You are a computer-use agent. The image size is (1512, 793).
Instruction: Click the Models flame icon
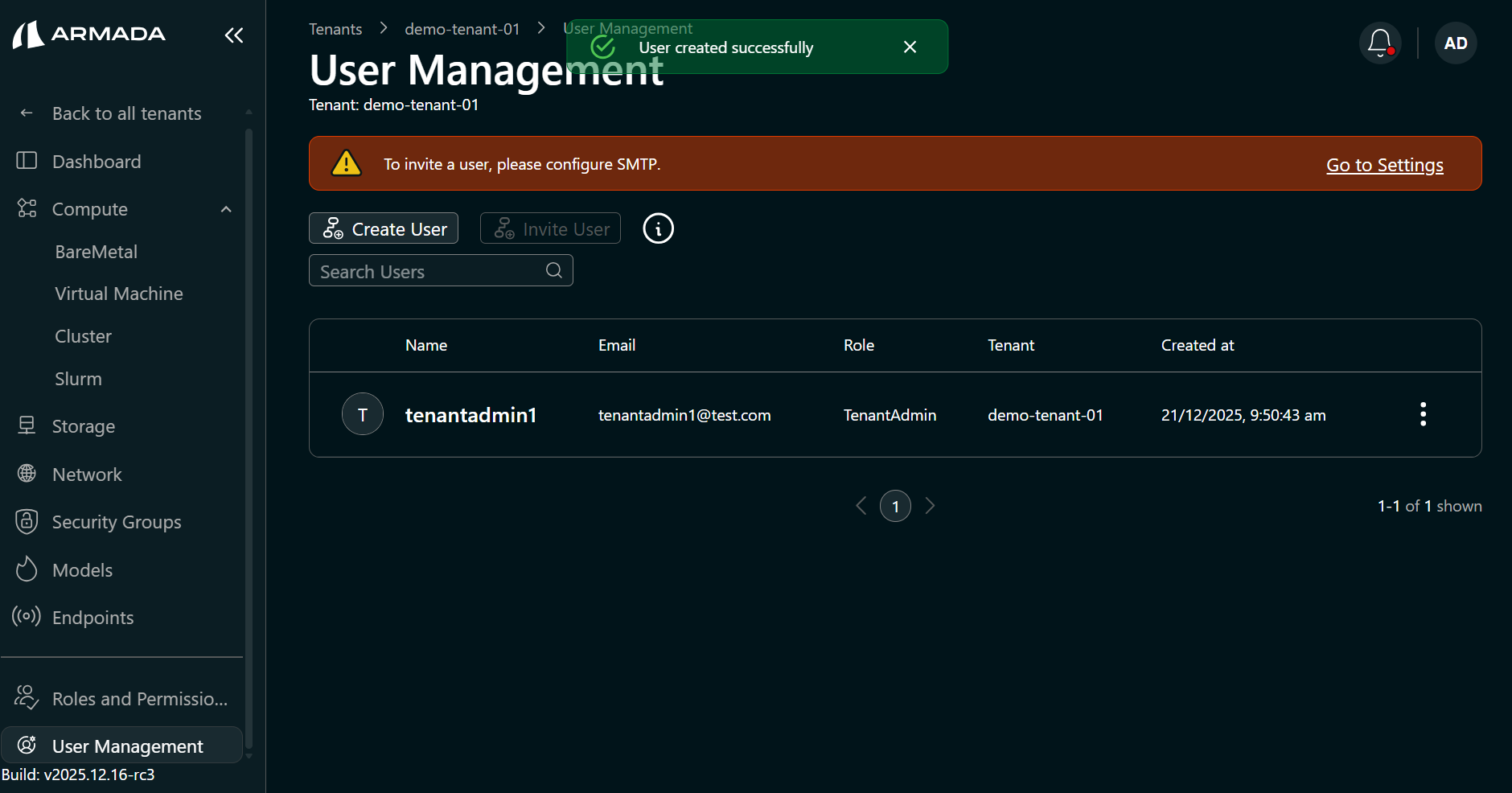27,569
